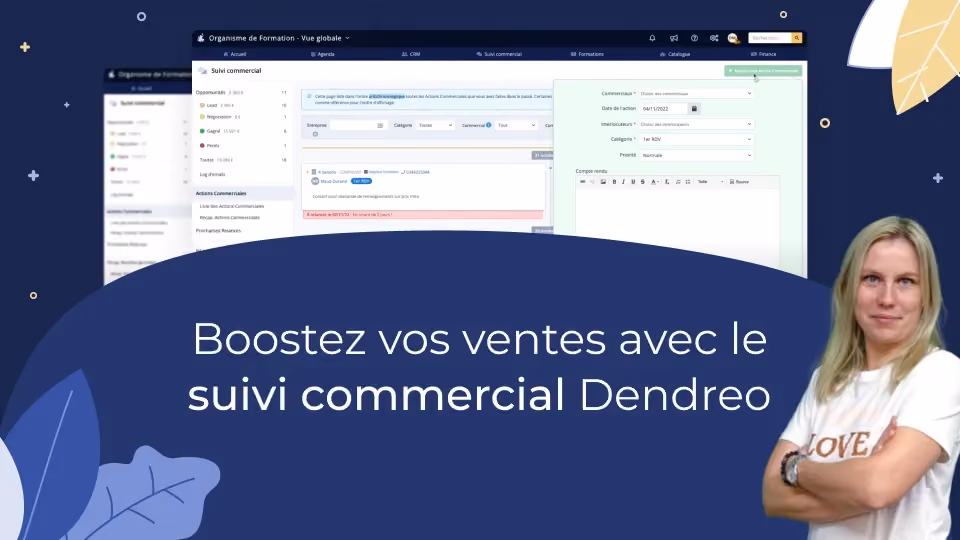Click inside the Compte rendu text area
960x540 pixels.
click(677, 227)
